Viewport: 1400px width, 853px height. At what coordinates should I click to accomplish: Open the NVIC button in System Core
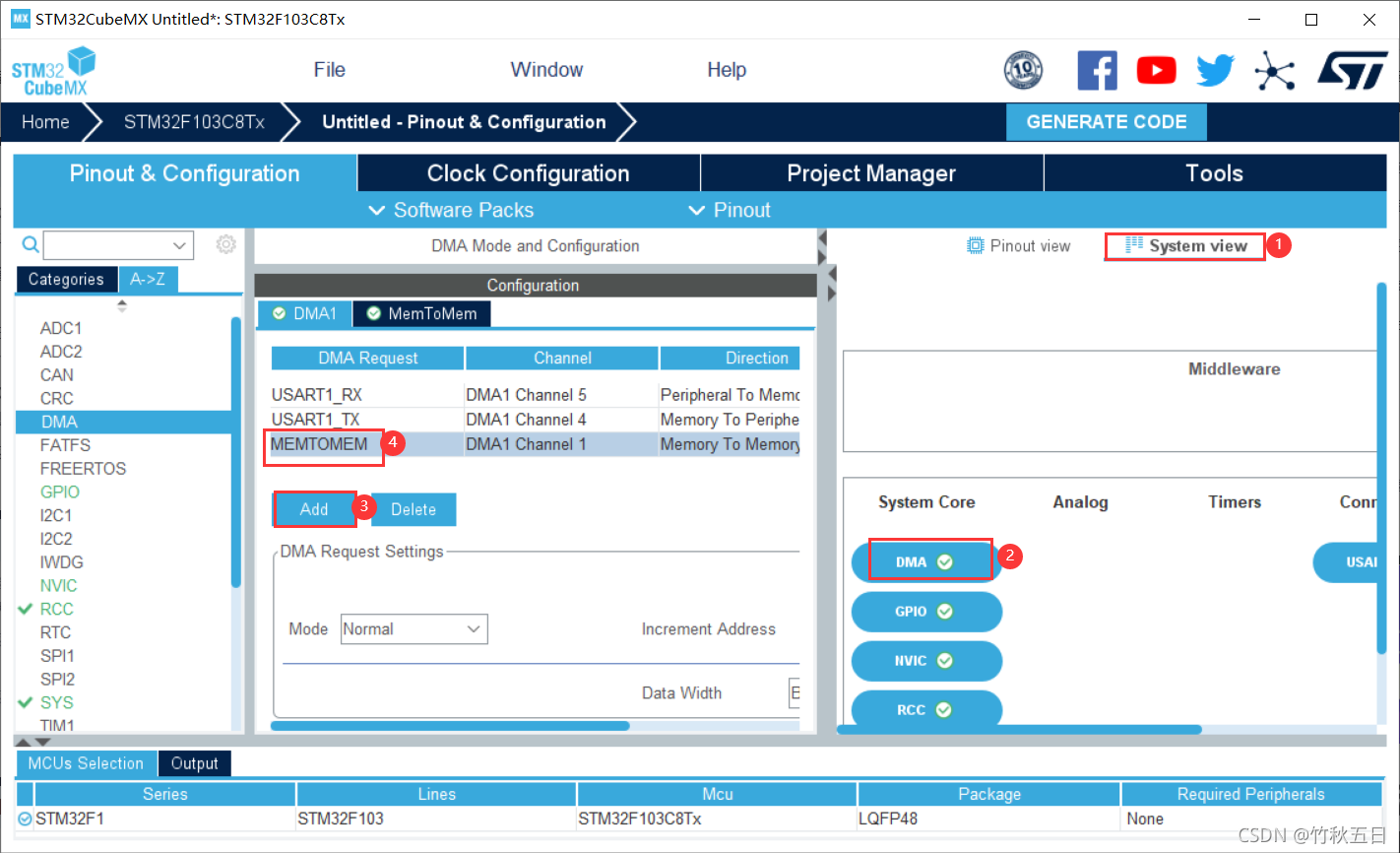coord(925,660)
